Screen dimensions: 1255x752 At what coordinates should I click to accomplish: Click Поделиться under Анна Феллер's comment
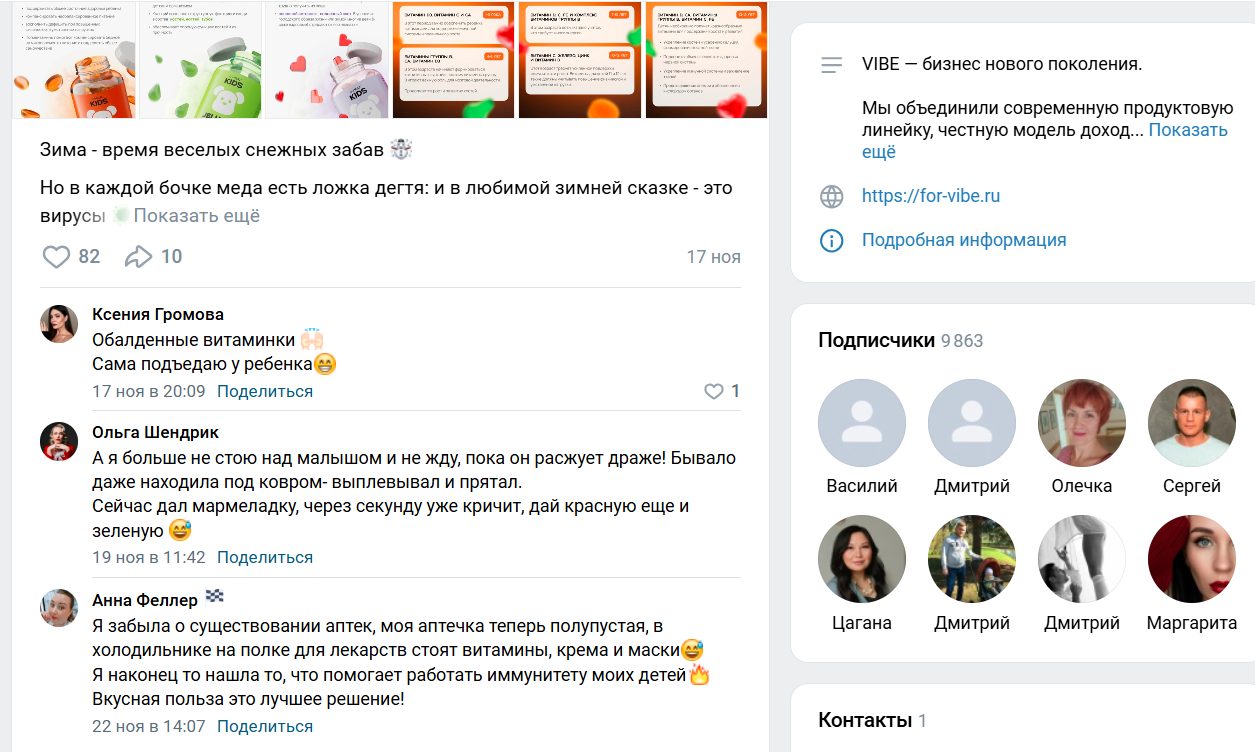tap(265, 726)
